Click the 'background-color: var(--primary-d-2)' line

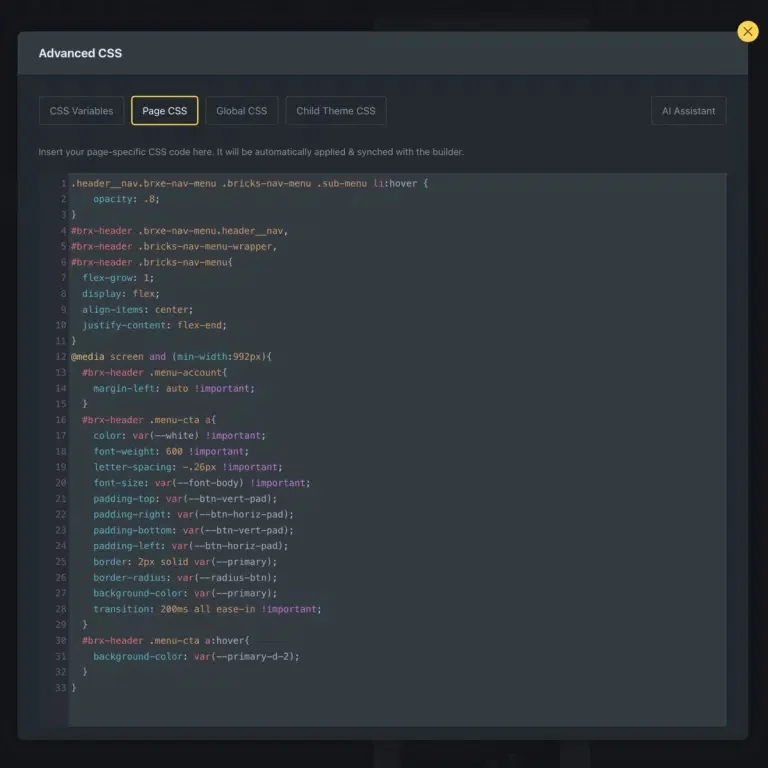pyautogui.click(x=196, y=656)
